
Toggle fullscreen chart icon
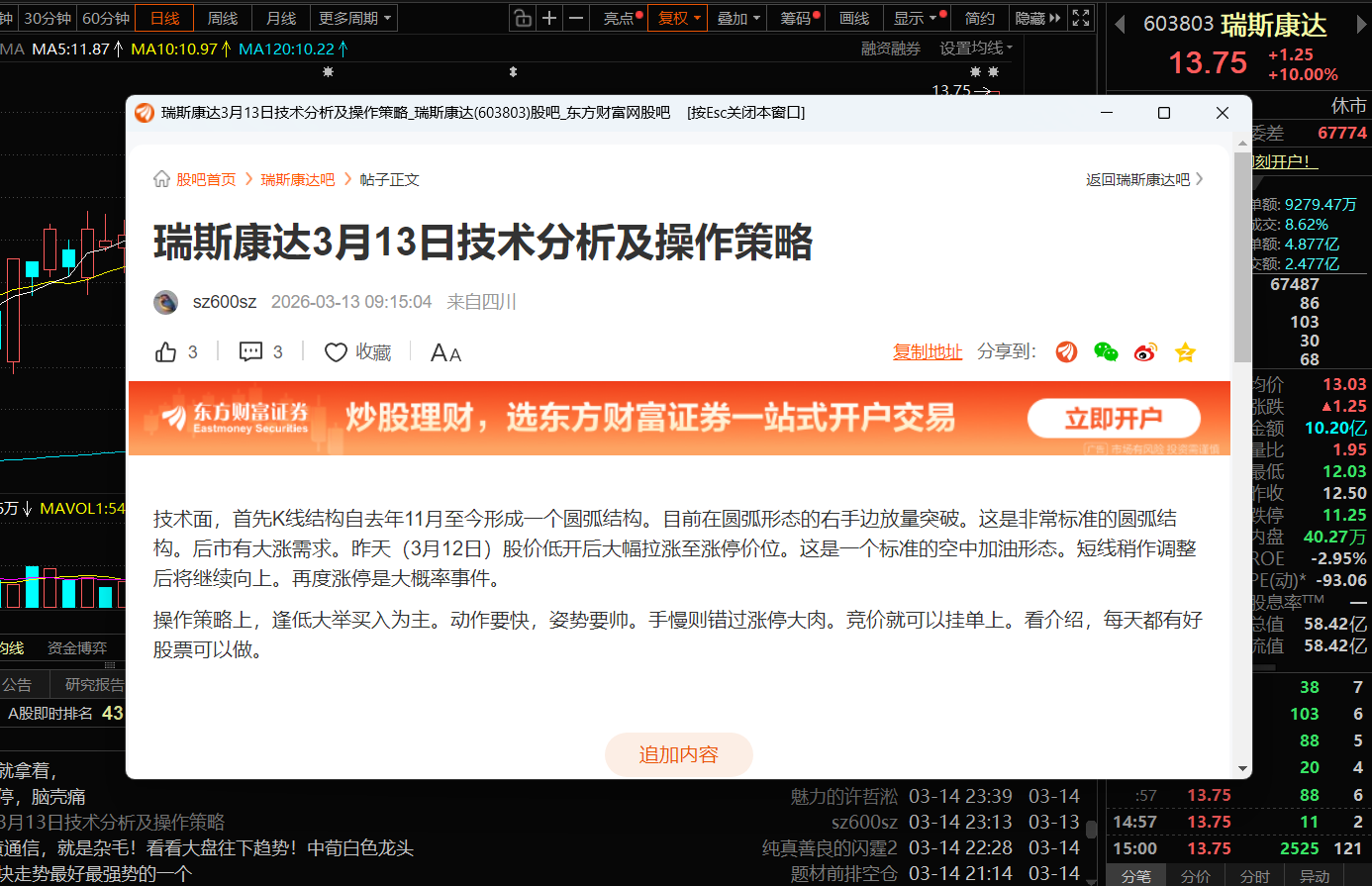1081,18
